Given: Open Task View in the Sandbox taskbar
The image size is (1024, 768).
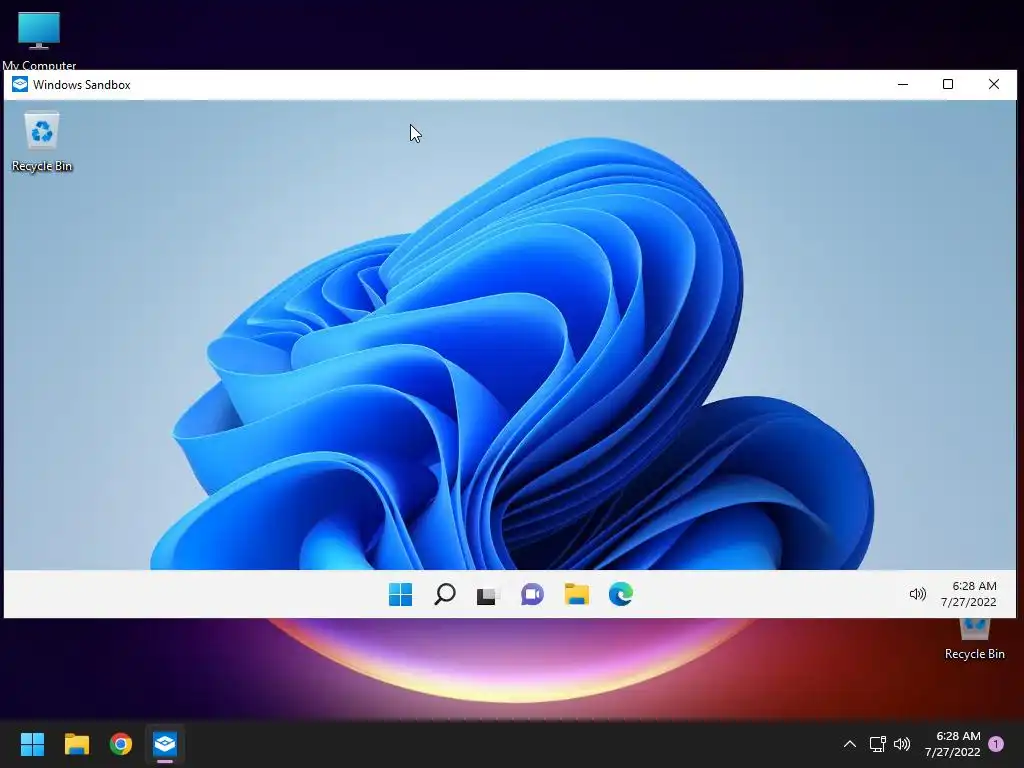Looking at the screenshot, I should click(x=488, y=595).
